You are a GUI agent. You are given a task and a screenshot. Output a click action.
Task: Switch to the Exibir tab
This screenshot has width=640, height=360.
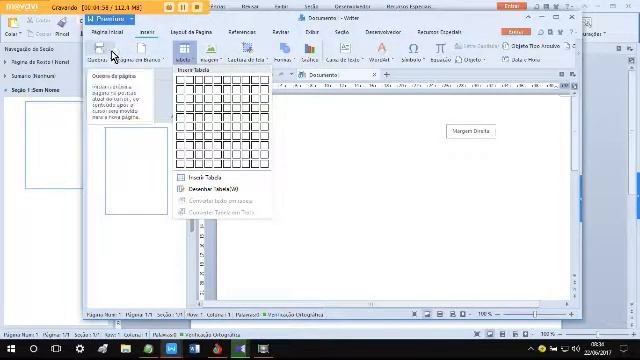(312, 32)
